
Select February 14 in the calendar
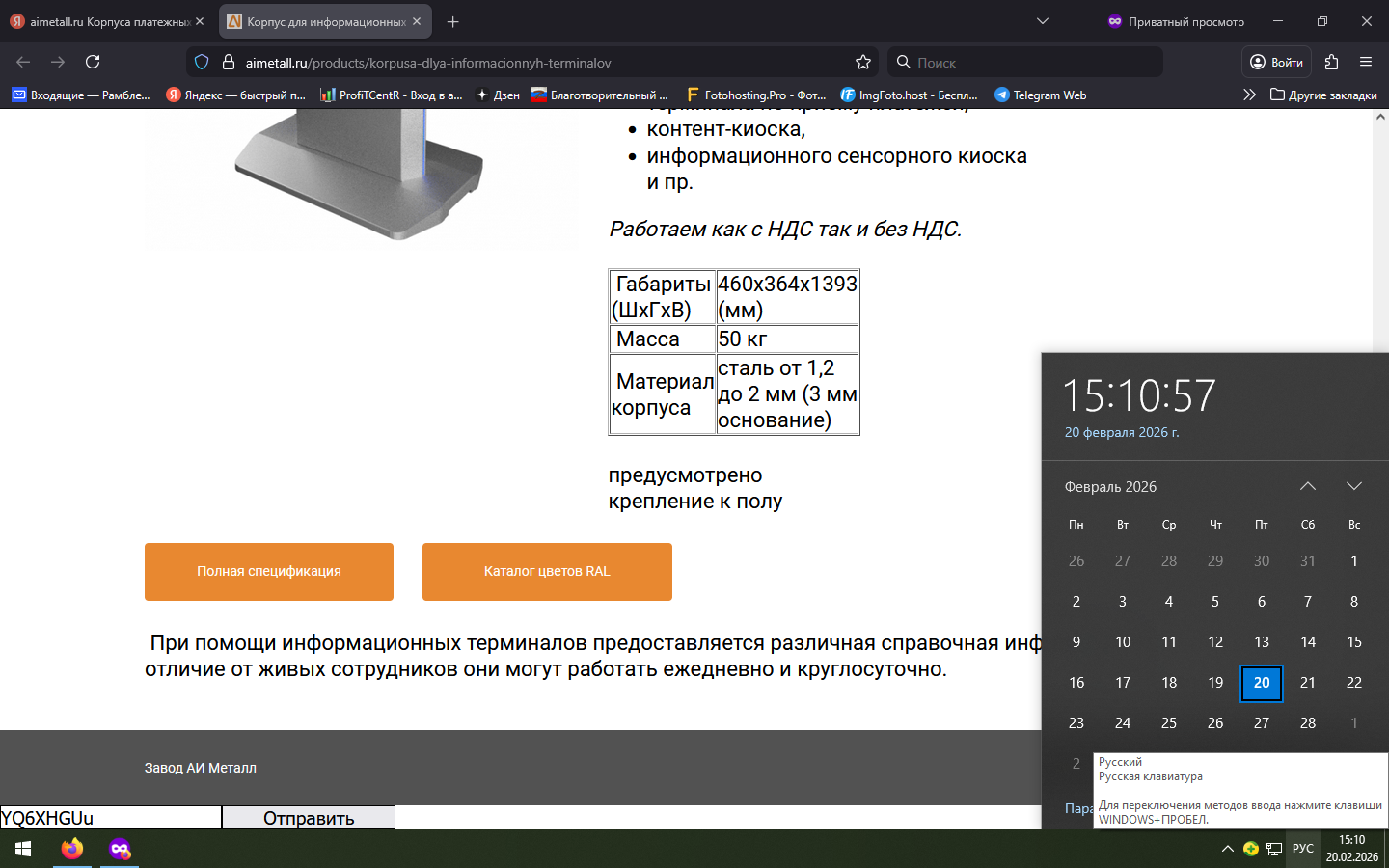tap(1307, 641)
